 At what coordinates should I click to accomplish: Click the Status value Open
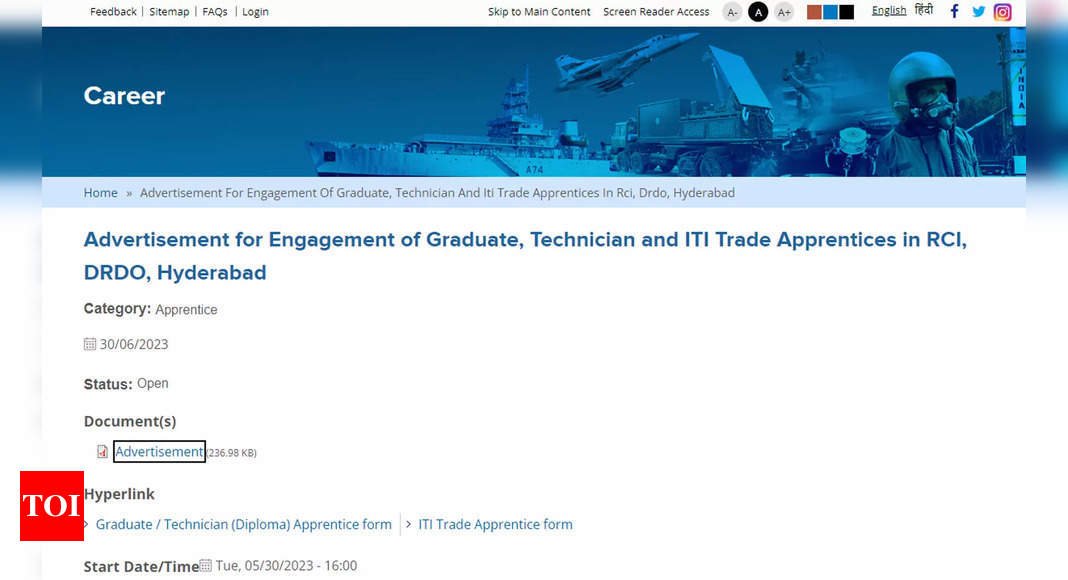pyautogui.click(x=153, y=383)
